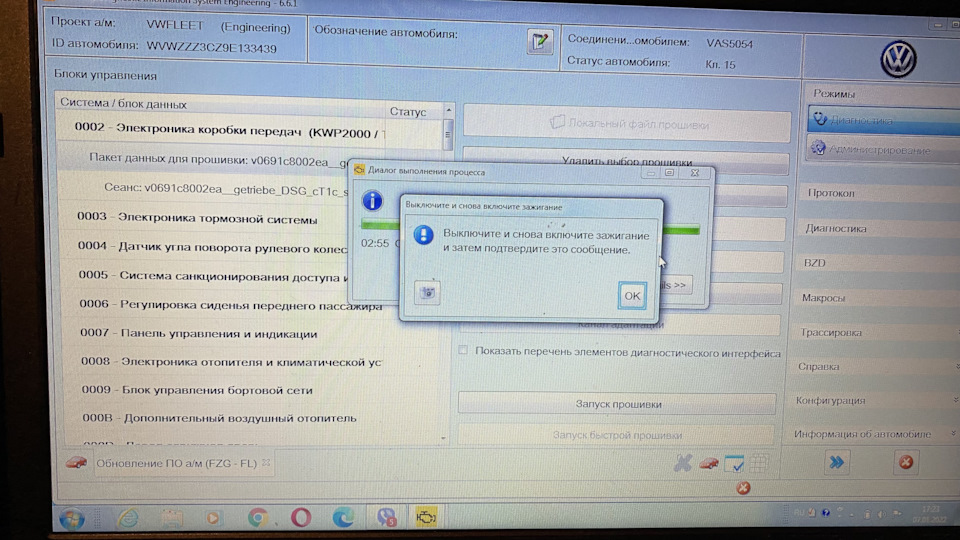Click the blue exclamation icon in the ignition message

pyautogui.click(x=423, y=234)
